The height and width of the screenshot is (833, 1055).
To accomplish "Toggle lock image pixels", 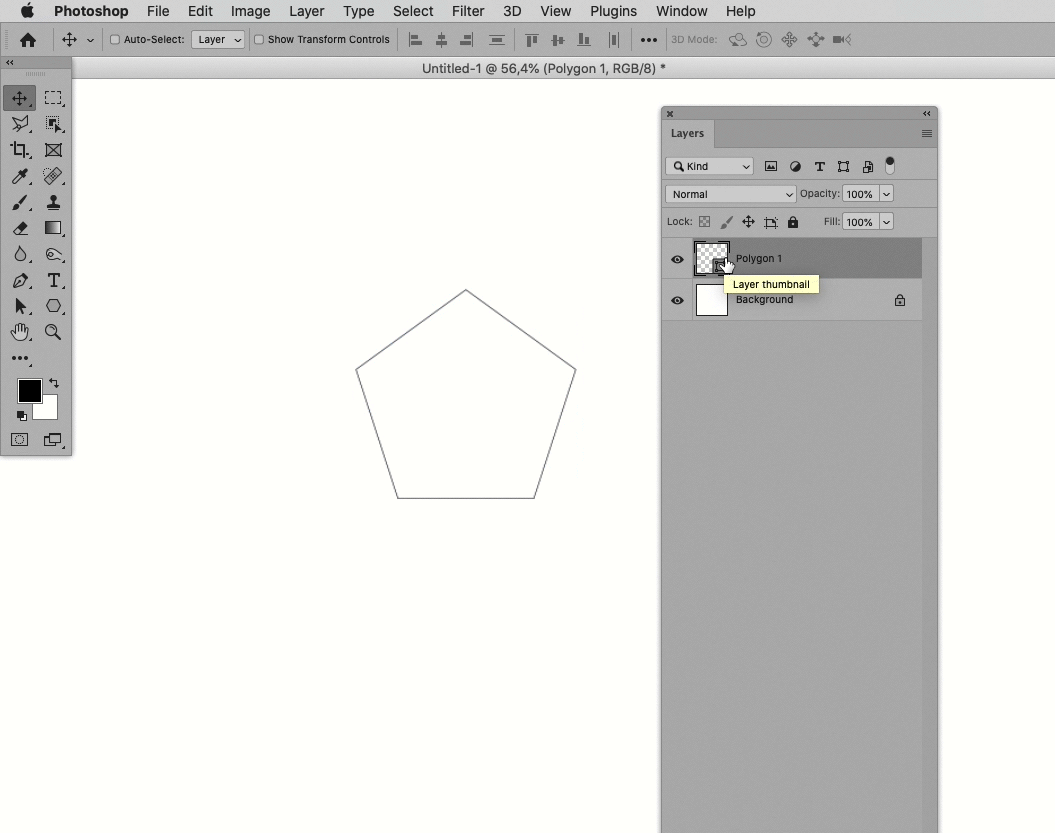I will (727, 222).
